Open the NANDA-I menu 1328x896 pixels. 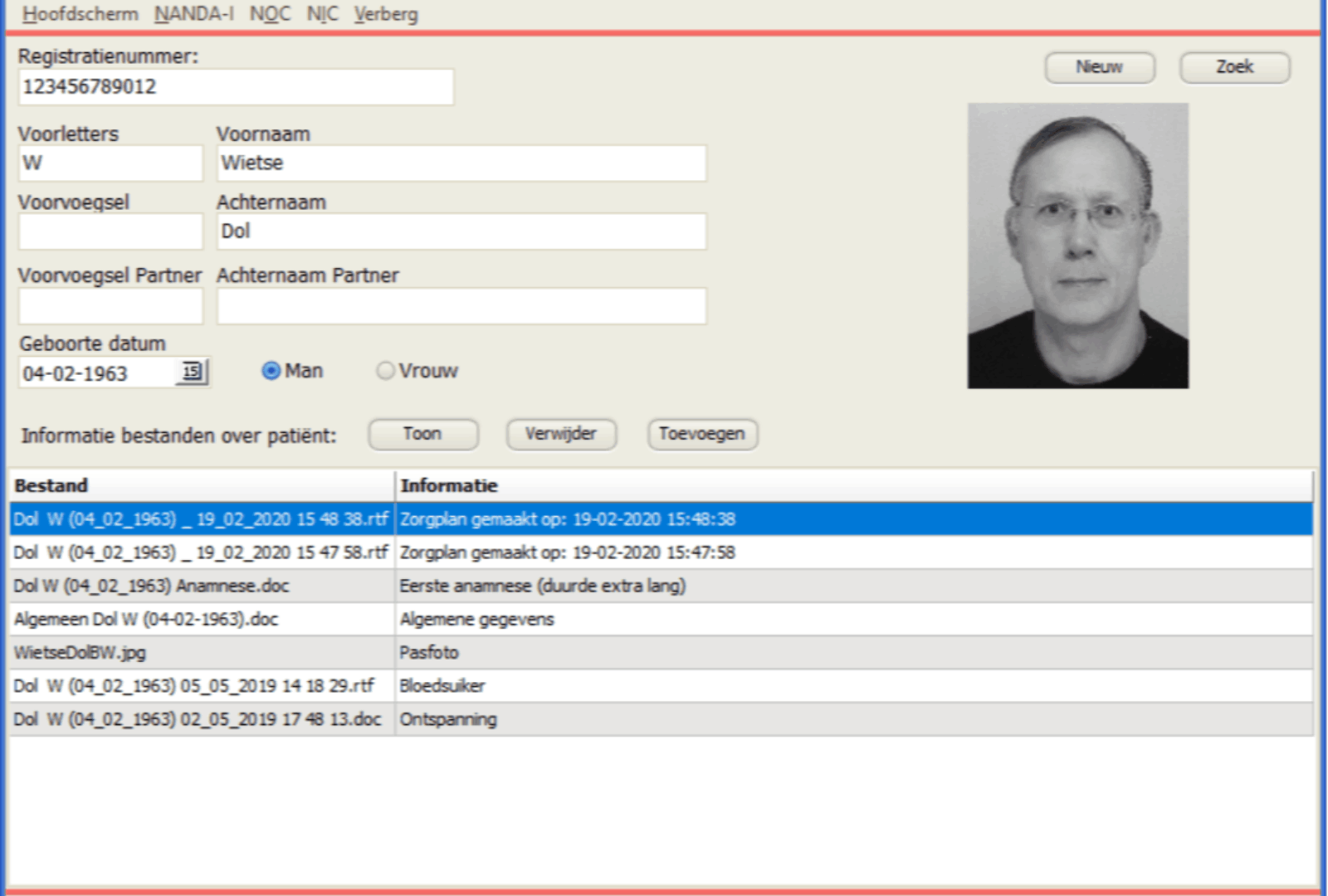click(x=194, y=14)
